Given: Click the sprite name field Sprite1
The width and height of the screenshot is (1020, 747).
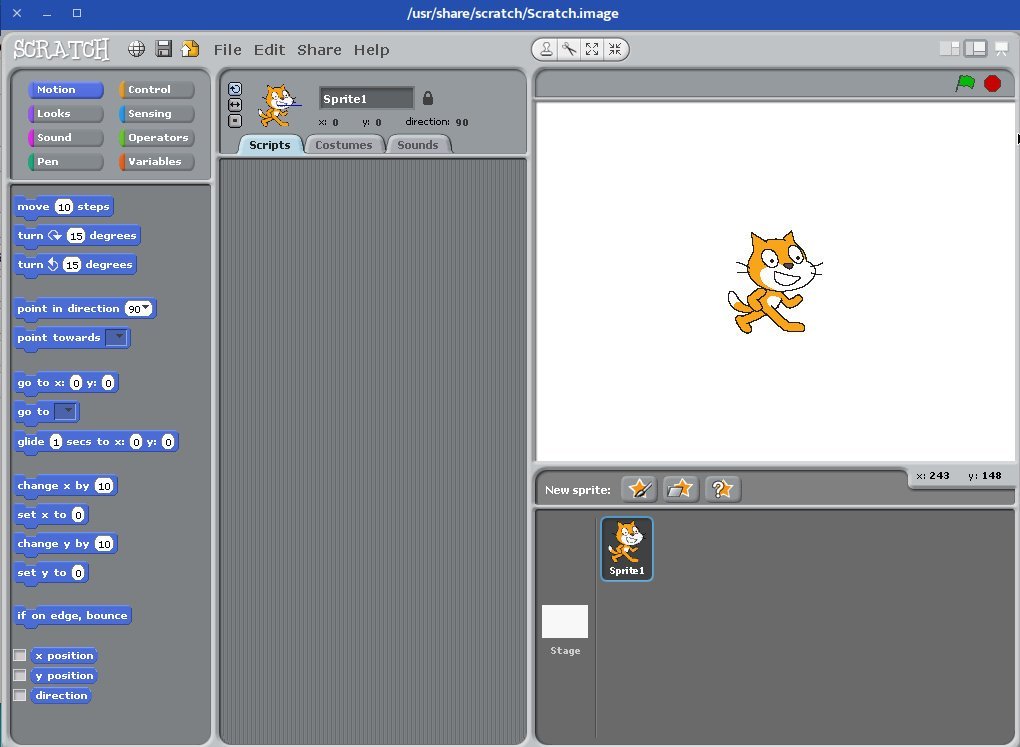Looking at the screenshot, I should [366, 98].
